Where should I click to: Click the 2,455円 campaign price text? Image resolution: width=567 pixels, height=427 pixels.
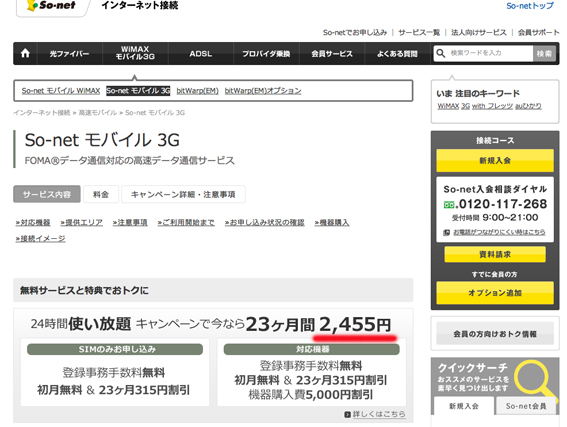point(355,324)
